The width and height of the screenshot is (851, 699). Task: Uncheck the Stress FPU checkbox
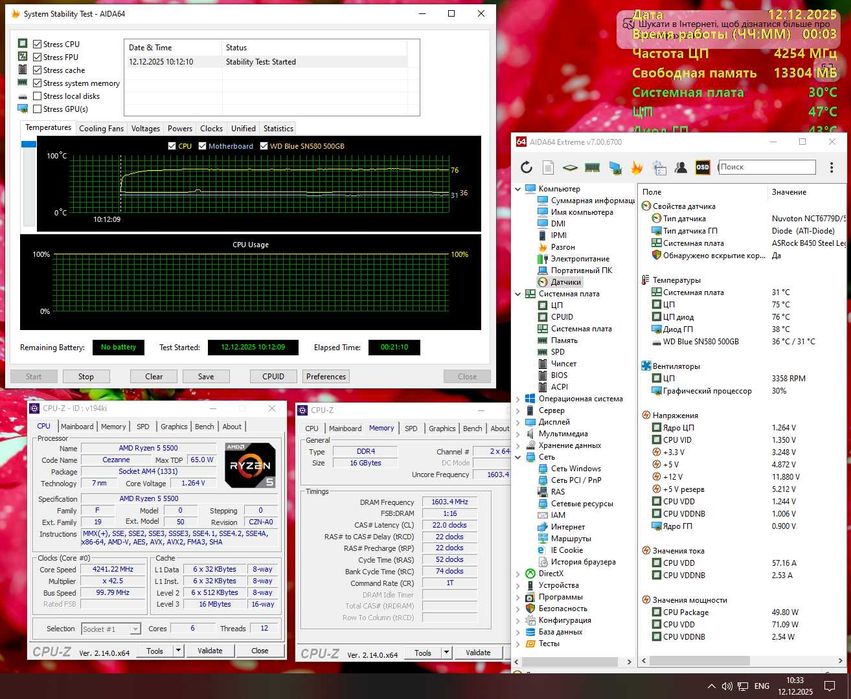[x=37, y=57]
